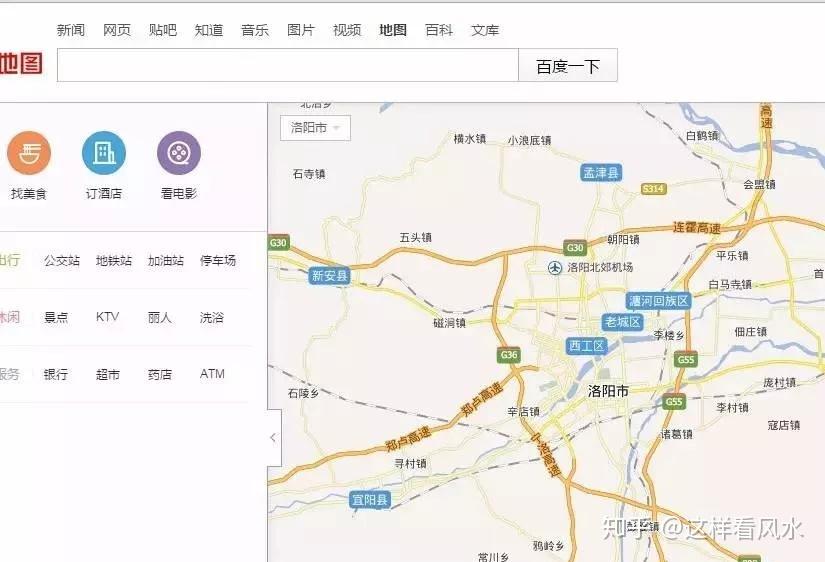Click the 石陵乡 township label

click(304, 393)
